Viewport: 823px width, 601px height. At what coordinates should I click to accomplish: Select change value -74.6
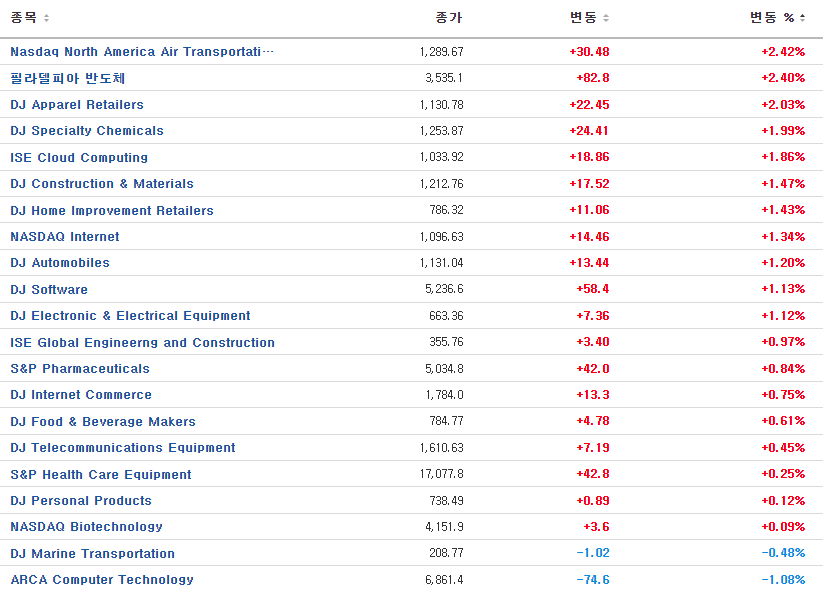(593, 579)
